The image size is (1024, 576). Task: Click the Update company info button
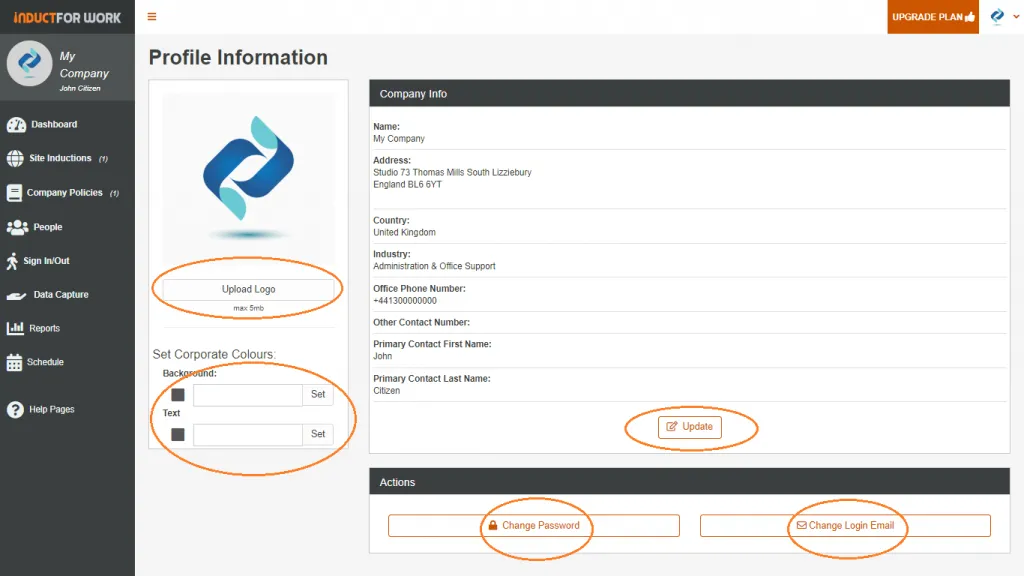690,426
